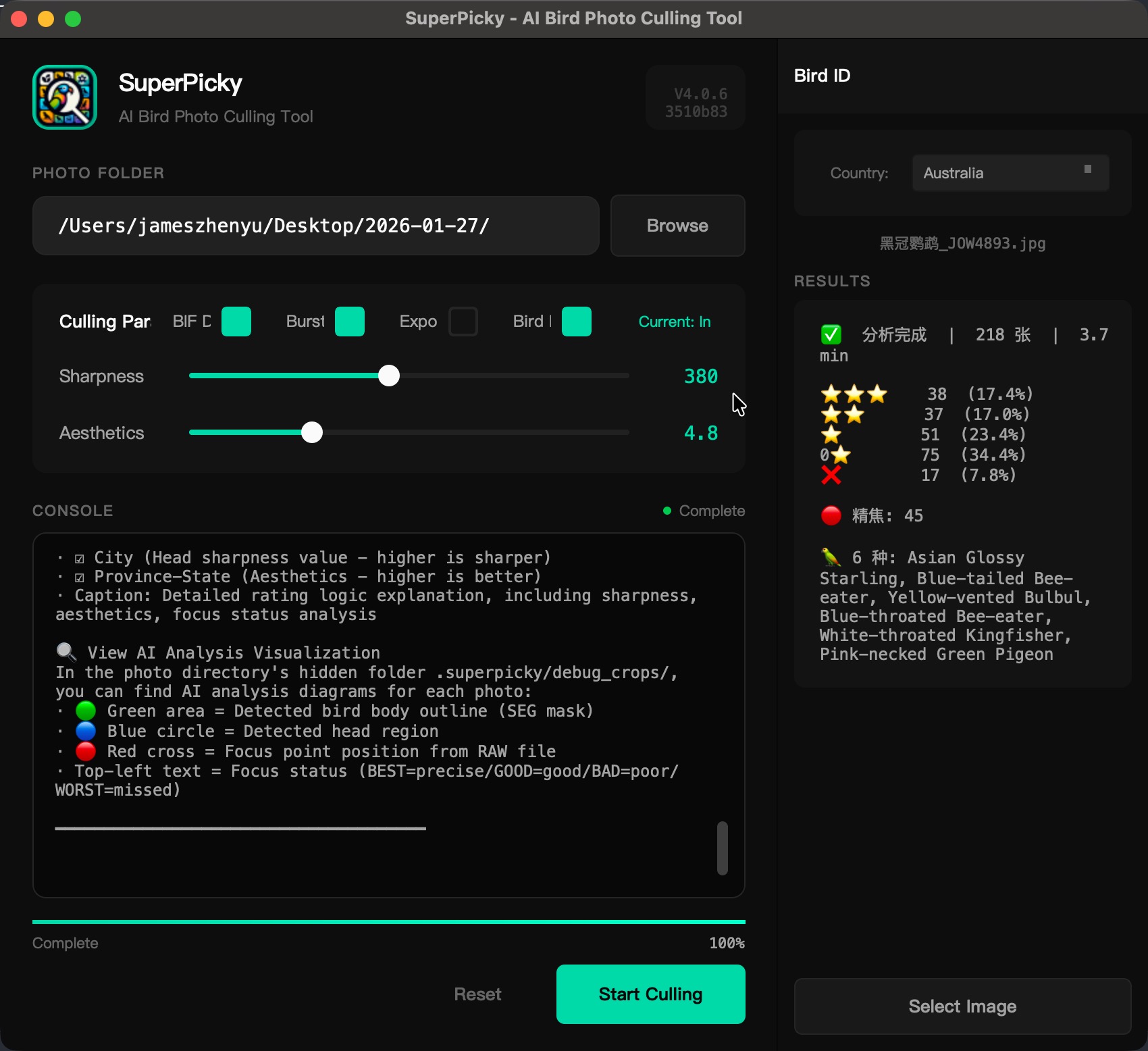Click the SuperPicky app logo icon

[x=65, y=97]
